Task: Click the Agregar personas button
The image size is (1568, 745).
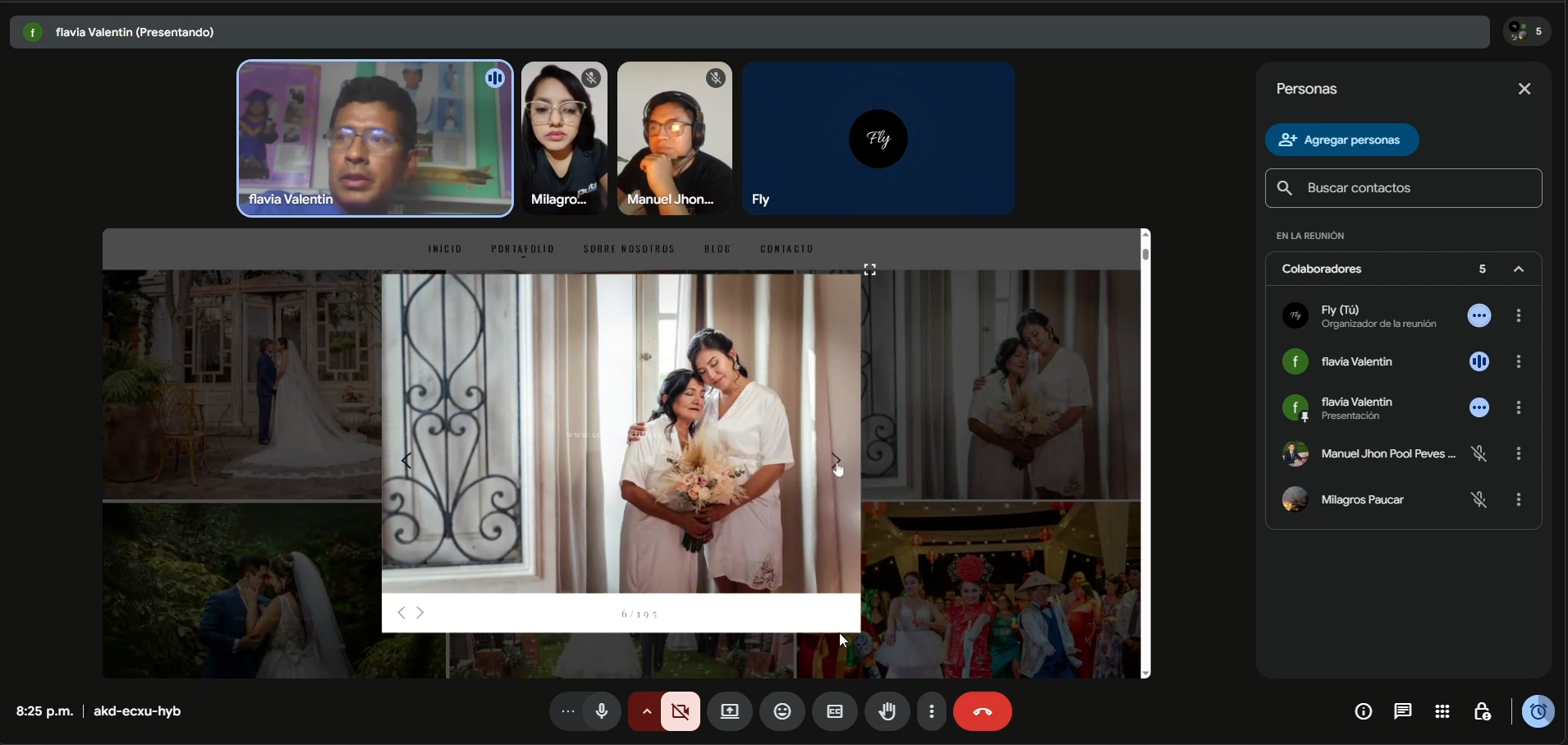Action: 1342,140
